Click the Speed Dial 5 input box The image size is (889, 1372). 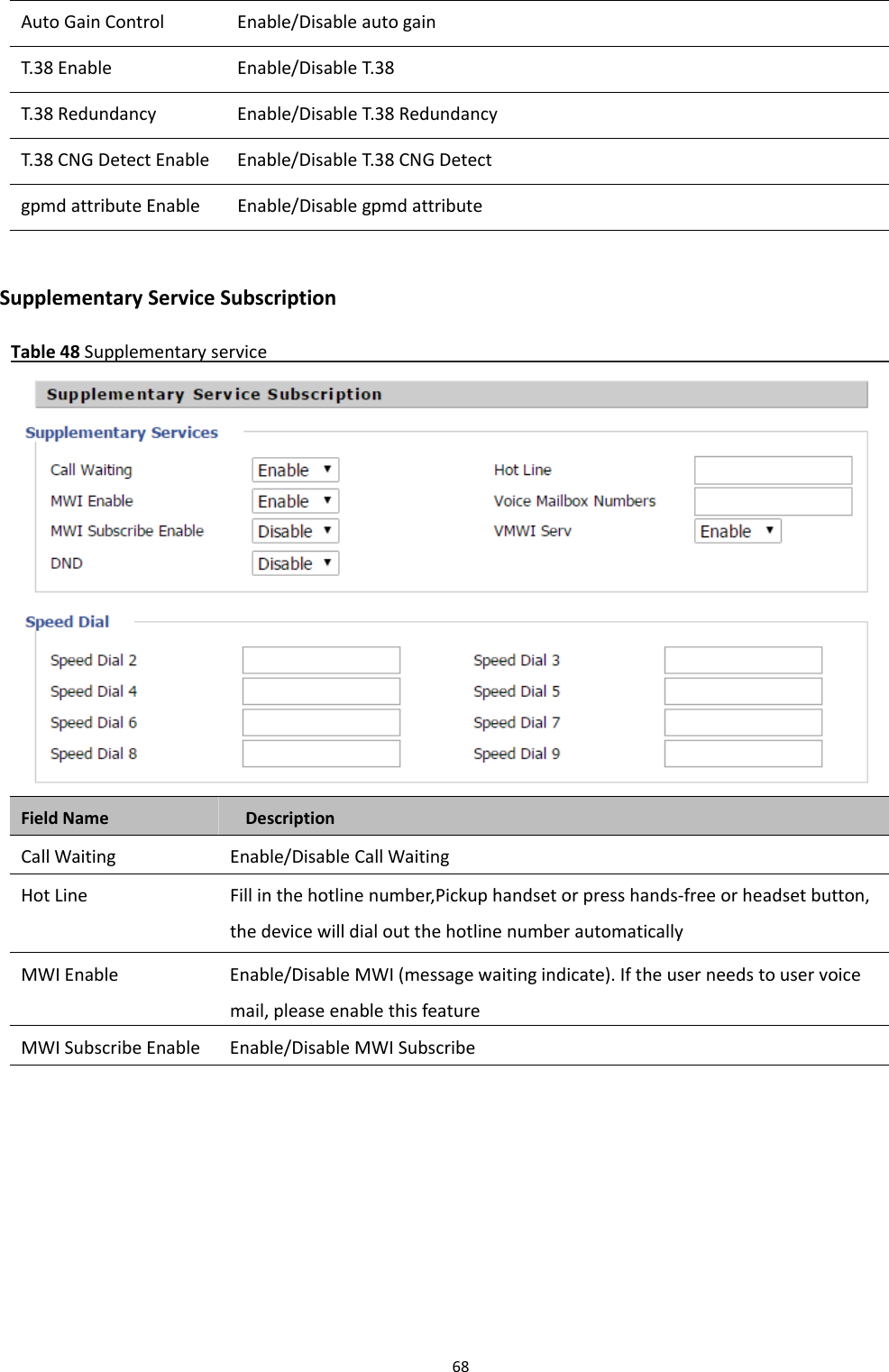pyautogui.click(x=742, y=691)
